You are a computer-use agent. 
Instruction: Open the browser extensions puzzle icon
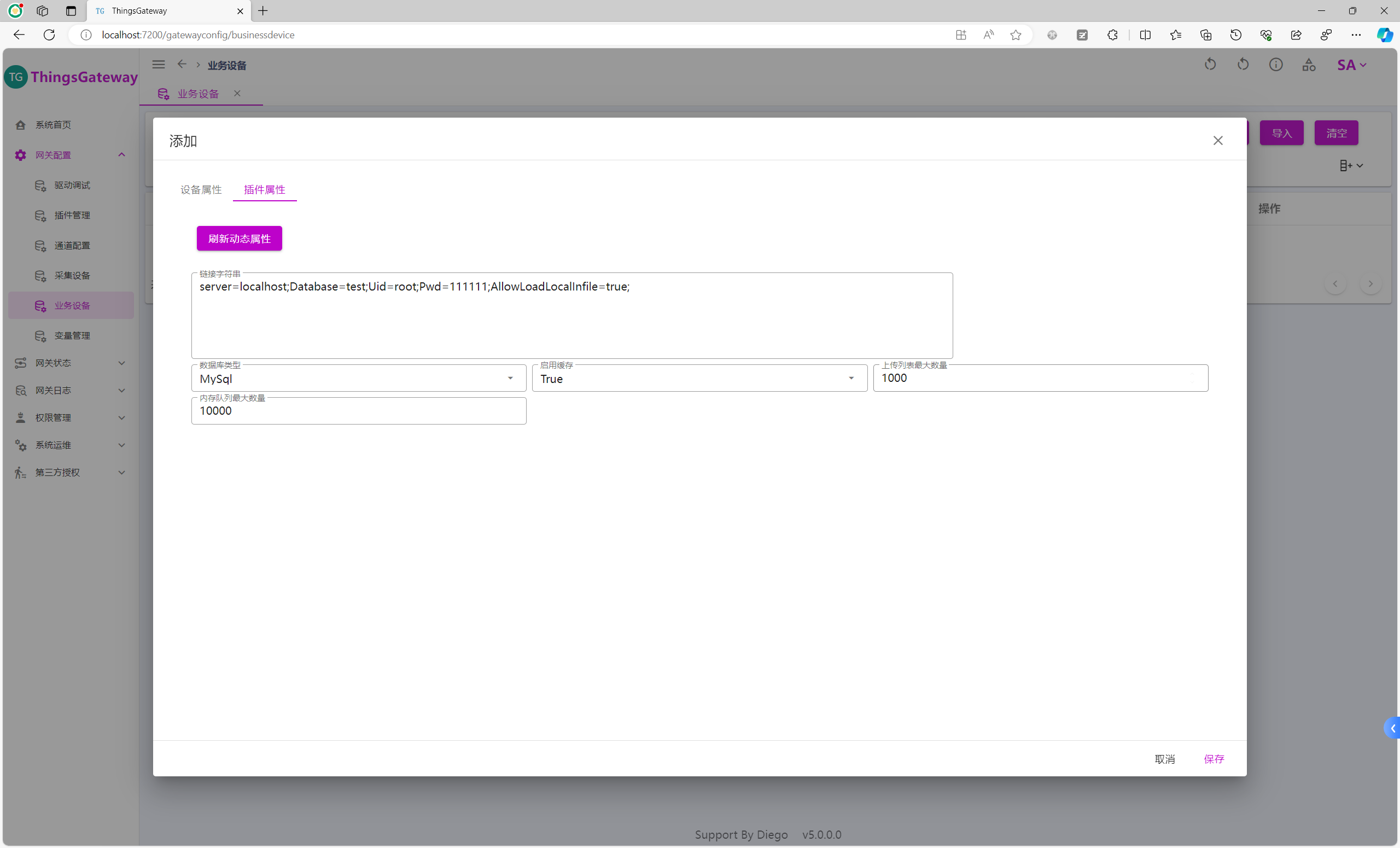1112,35
